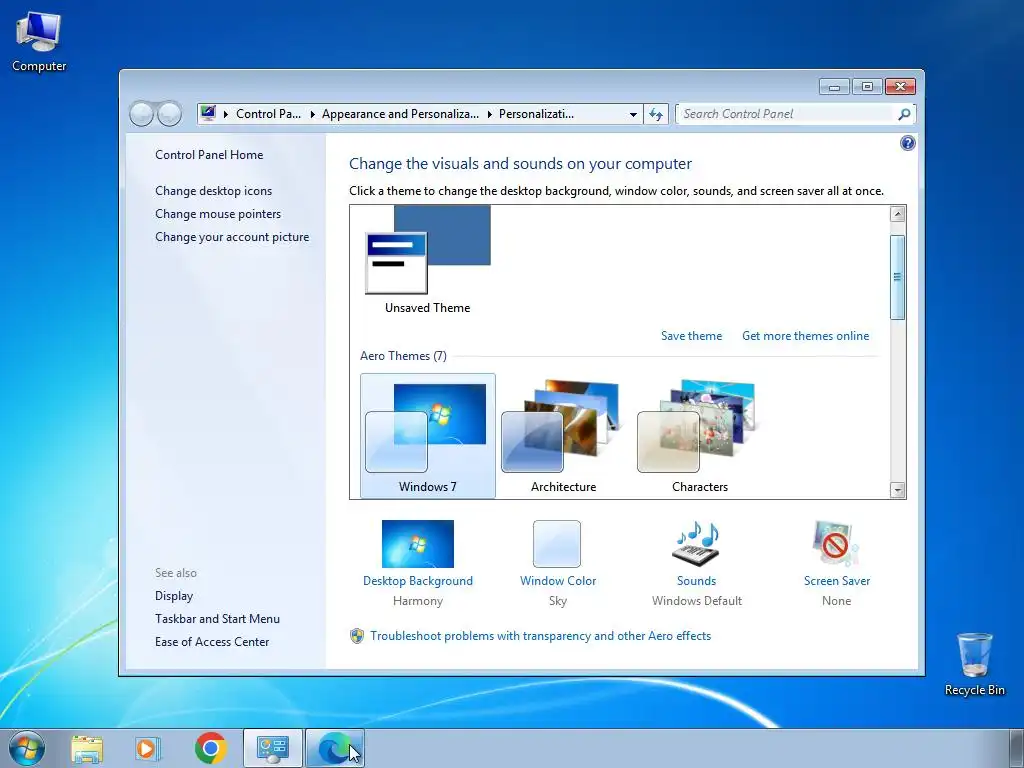The height and width of the screenshot is (768, 1024).
Task: Expand the arrow before Control Pa... breadcrumb
Action: click(226, 114)
